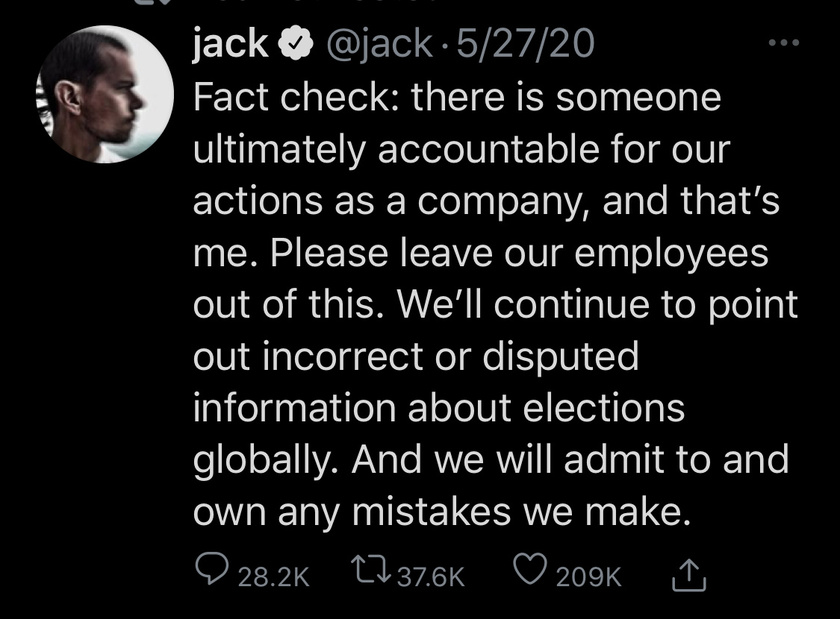The width and height of the screenshot is (840, 619).
Task: Click the closing line "own any mistakes we make."
Action: [442, 511]
